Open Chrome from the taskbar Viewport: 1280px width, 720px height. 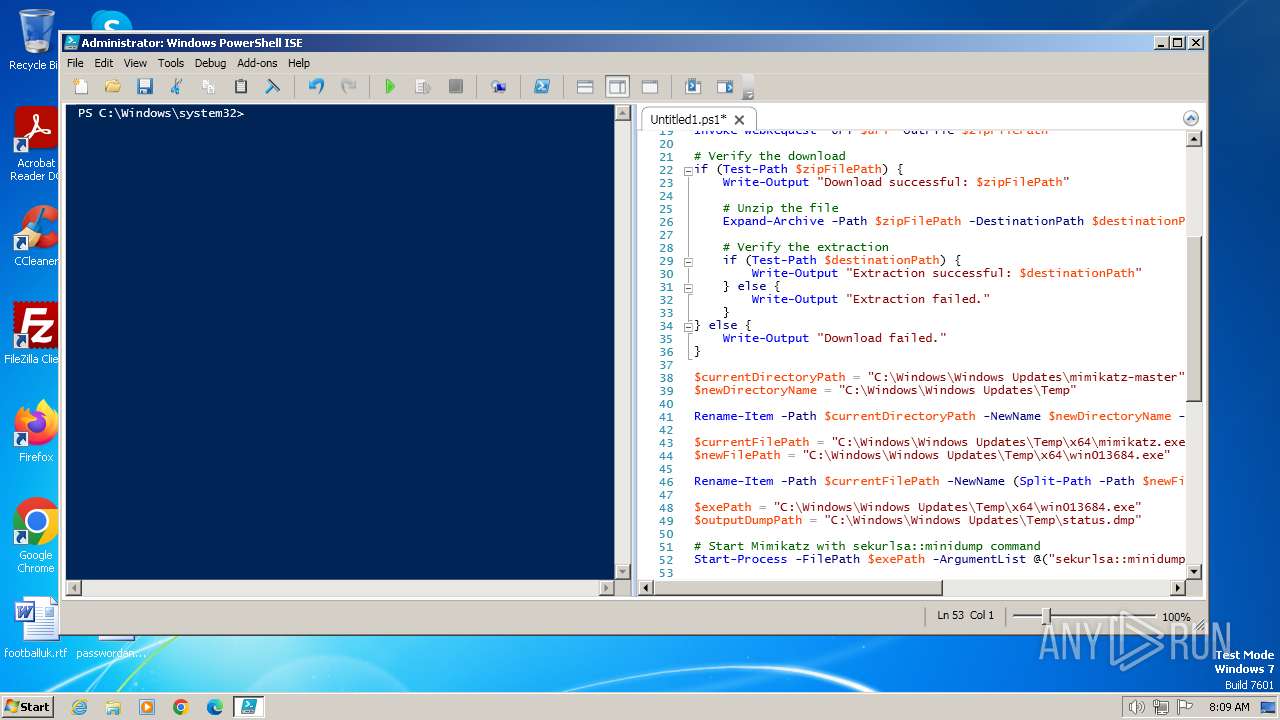[181, 707]
